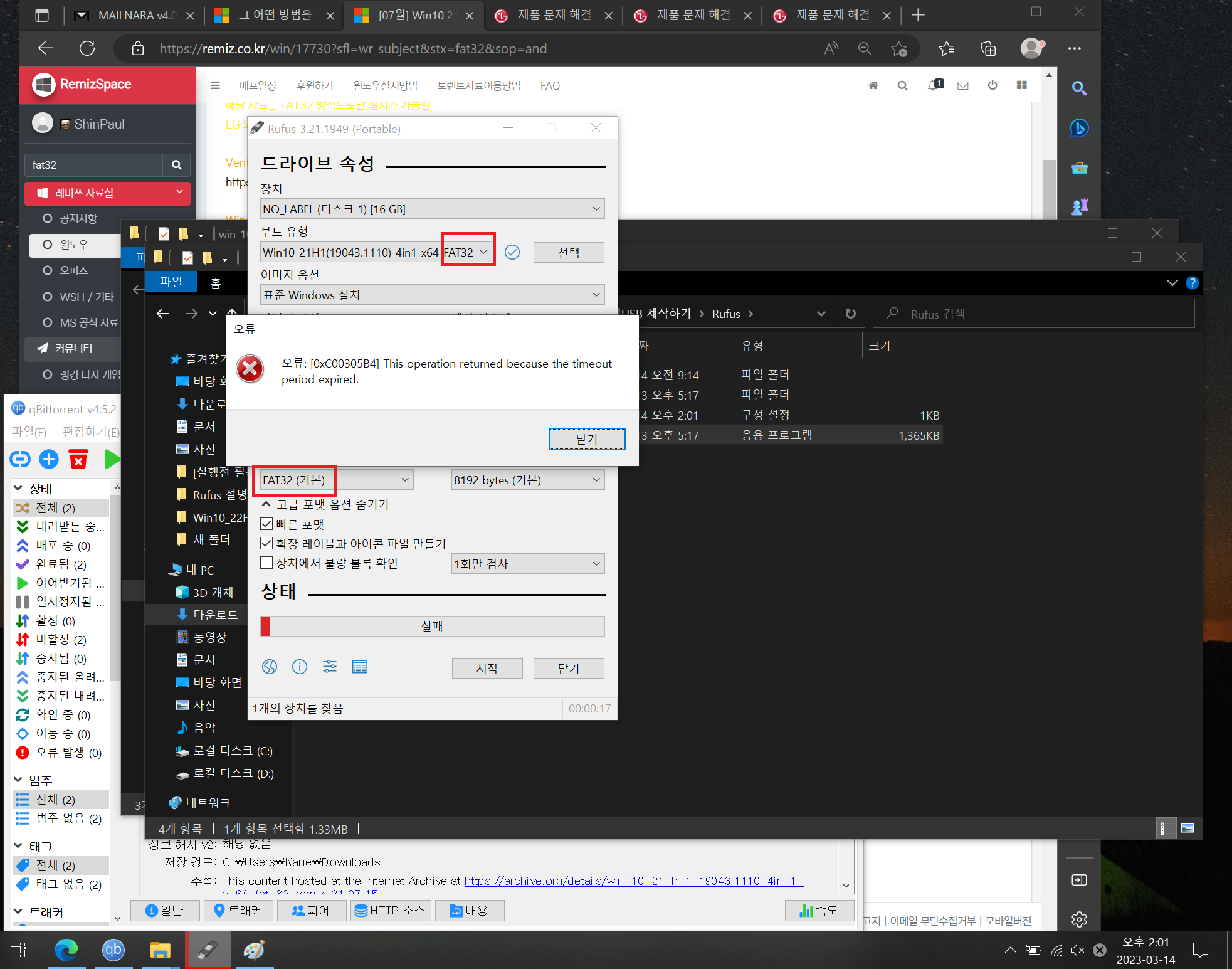Screen dimensions: 1232x969
Task: Click Edge browser refresh icon
Action: pyautogui.click(x=87, y=48)
